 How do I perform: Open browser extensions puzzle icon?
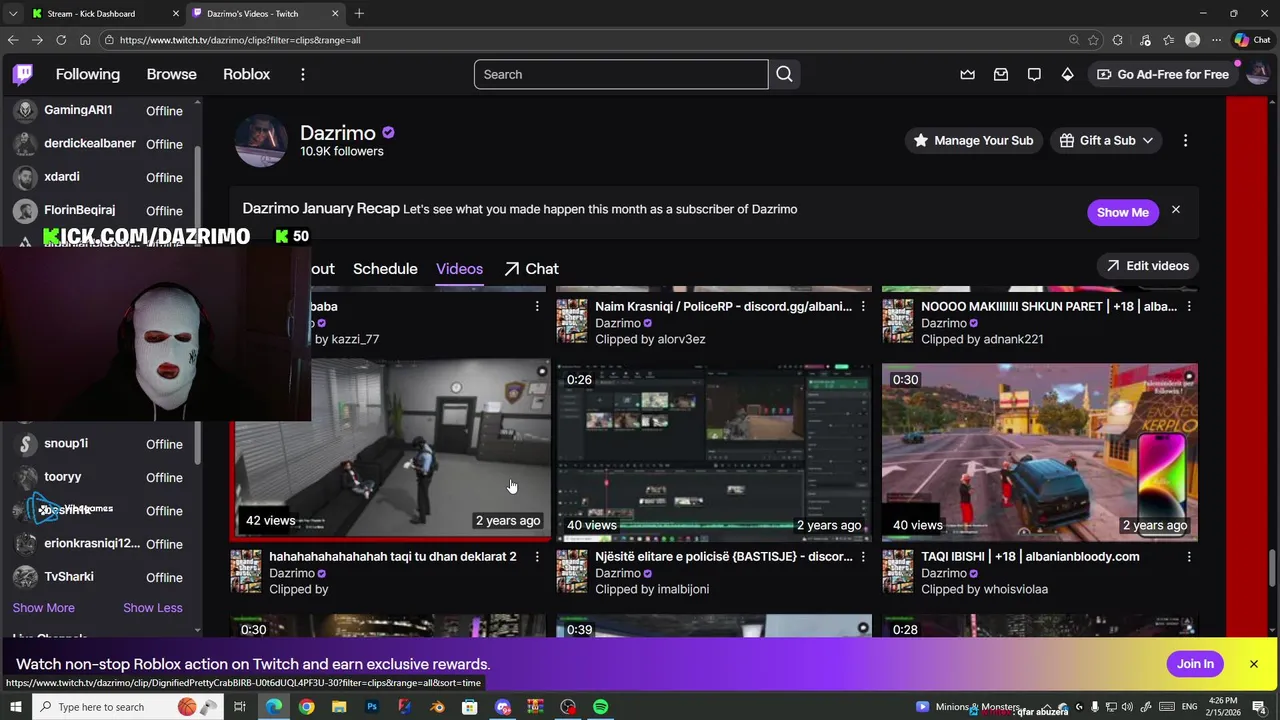pyautogui.click(x=1118, y=40)
